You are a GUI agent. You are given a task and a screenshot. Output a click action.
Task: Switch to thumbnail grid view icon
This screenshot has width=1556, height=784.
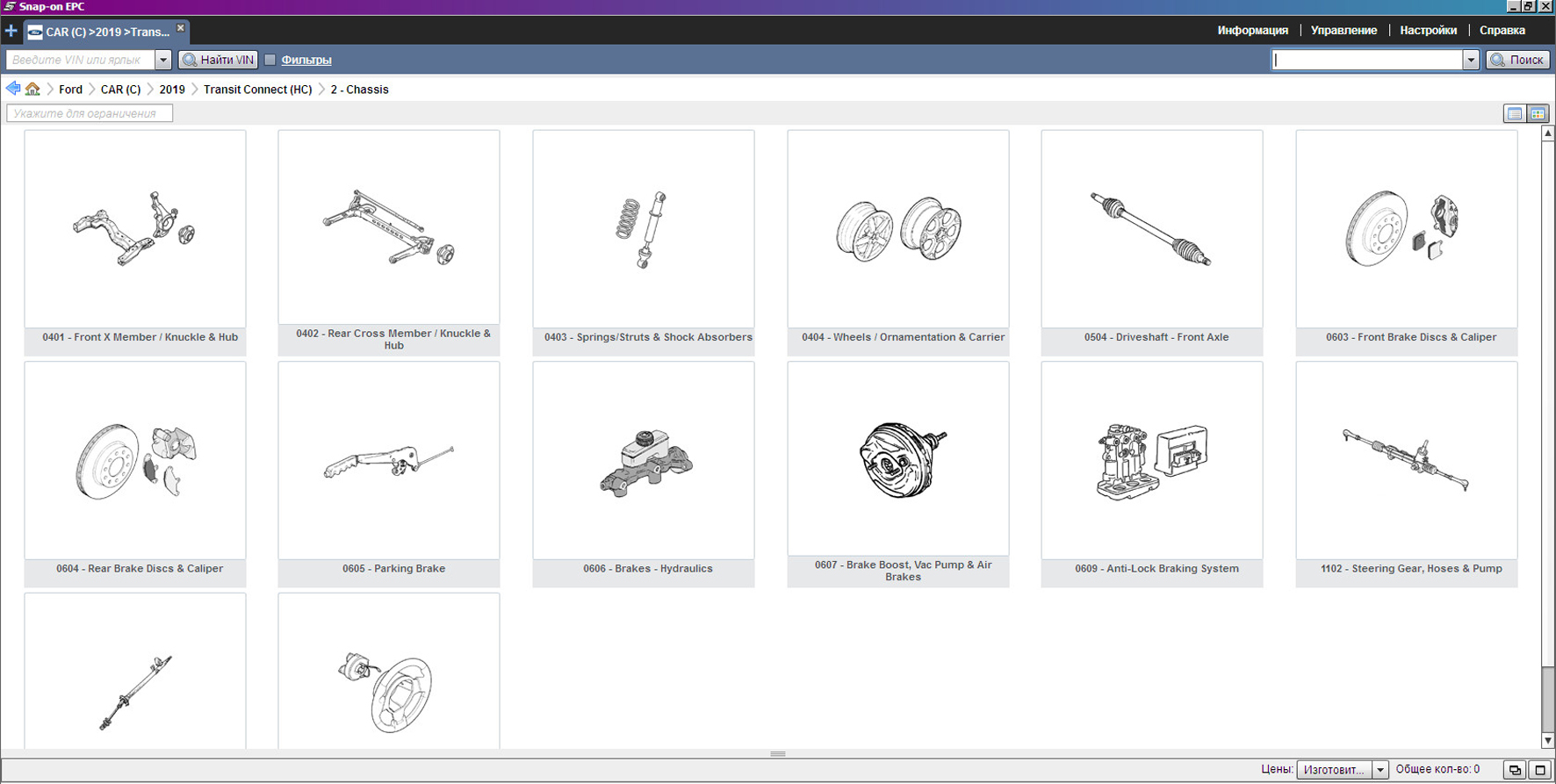tap(1538, 113)
